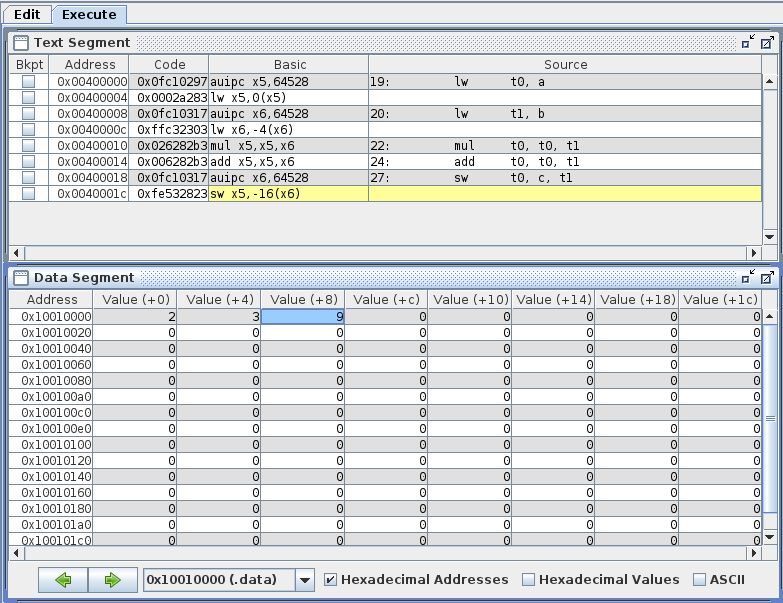Image resolution: width=783 pixels, height=603 pixels.
Task: Select highlighted data cell with value 9
Action: click(x=303, y=316)
